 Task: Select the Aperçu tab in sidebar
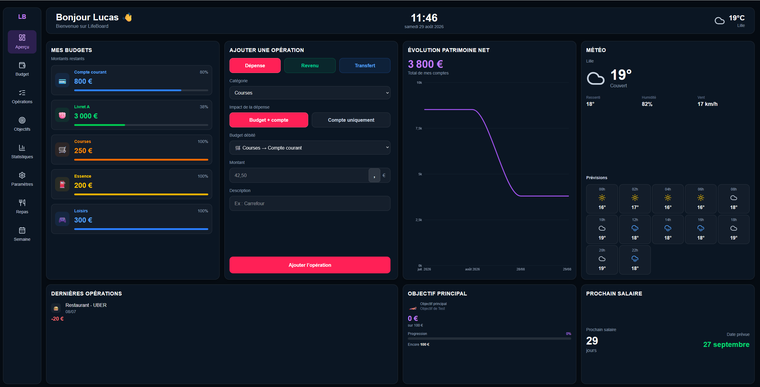point(22,42)
